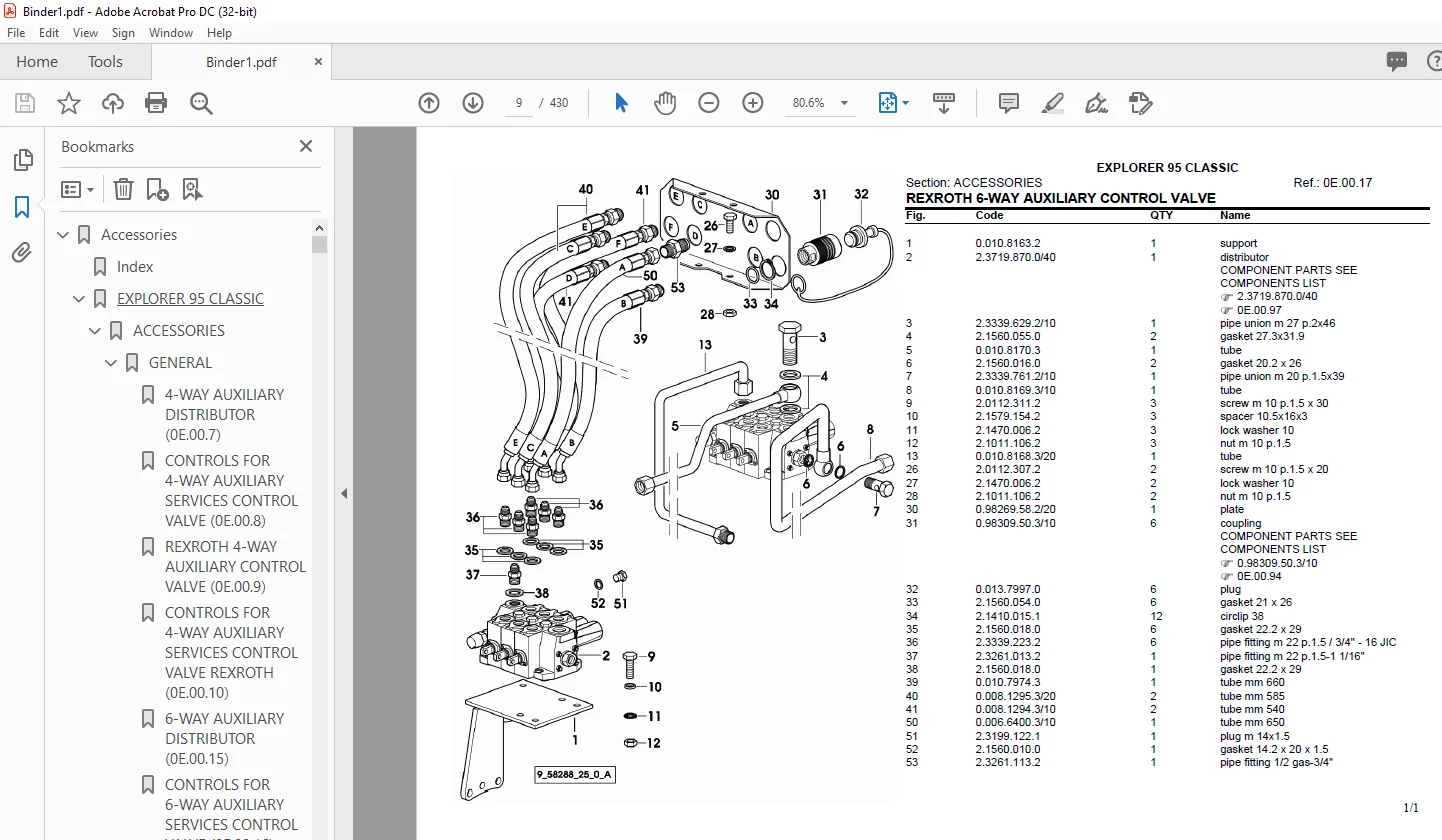Click the scrolling mode keyboard icon
This screenshot has height=840, width=1442.
coord(945,103)
